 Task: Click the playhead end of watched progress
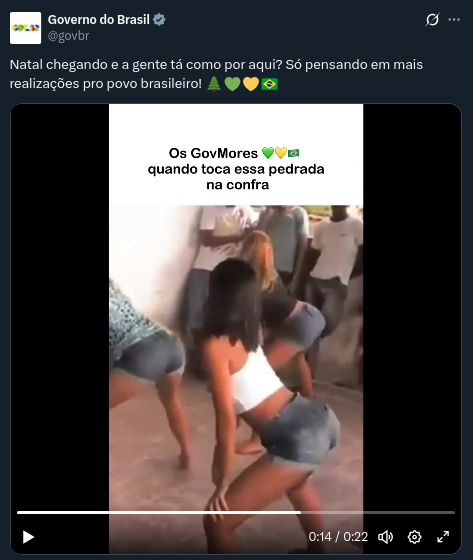[x=300, y=512]
